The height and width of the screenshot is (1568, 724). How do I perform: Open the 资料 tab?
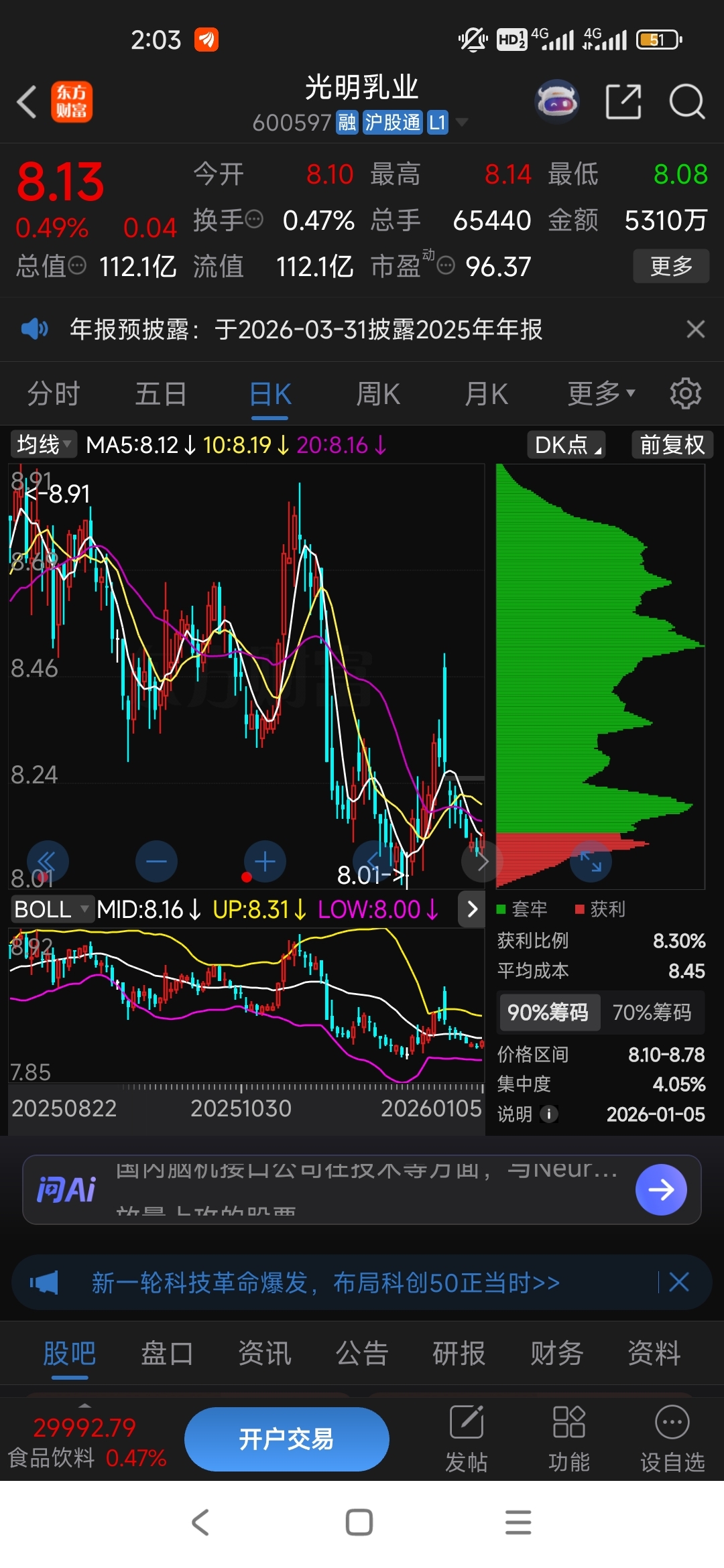(654, 1354)
